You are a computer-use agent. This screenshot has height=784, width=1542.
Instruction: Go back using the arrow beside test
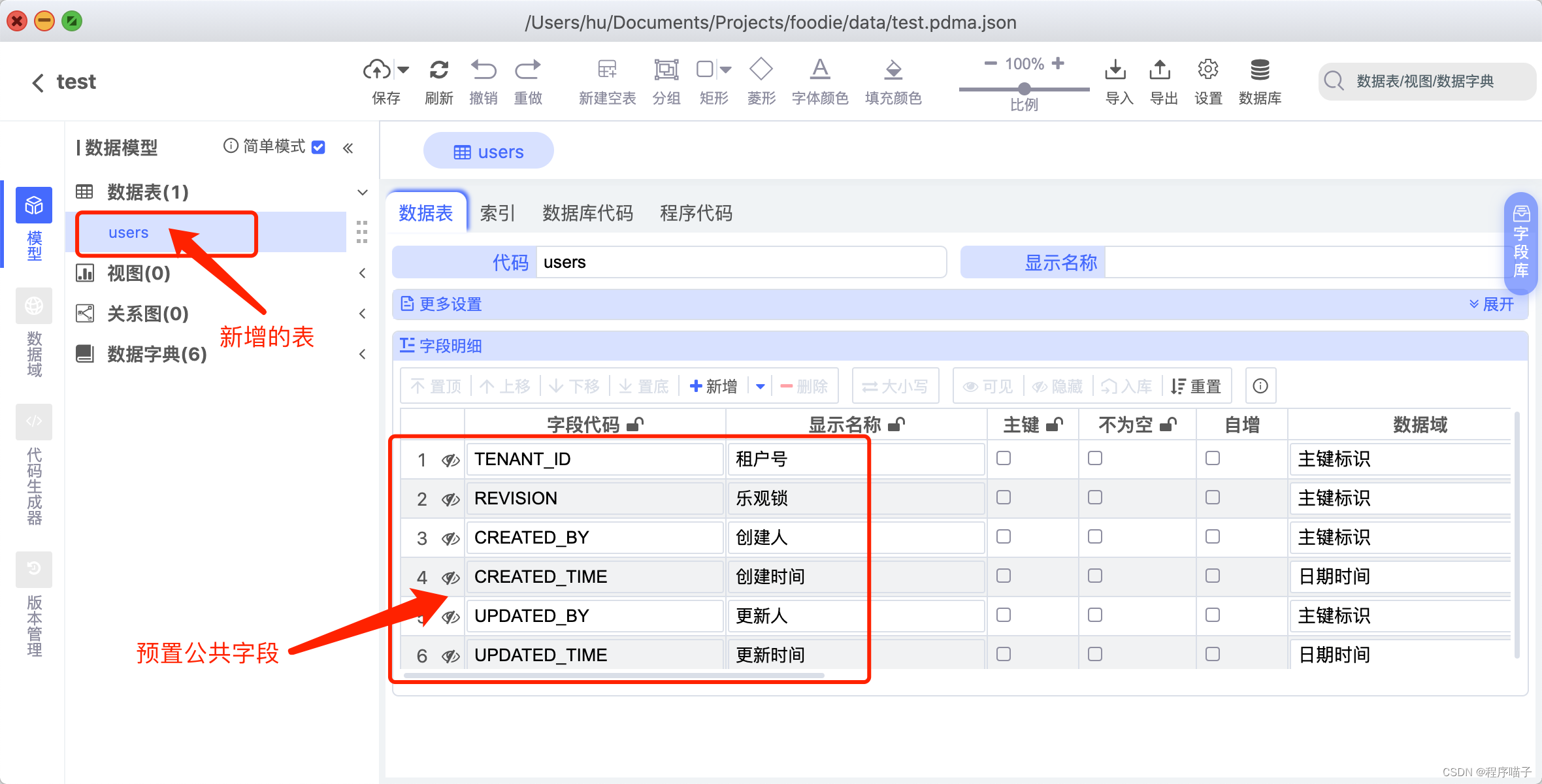click(38, 82)
